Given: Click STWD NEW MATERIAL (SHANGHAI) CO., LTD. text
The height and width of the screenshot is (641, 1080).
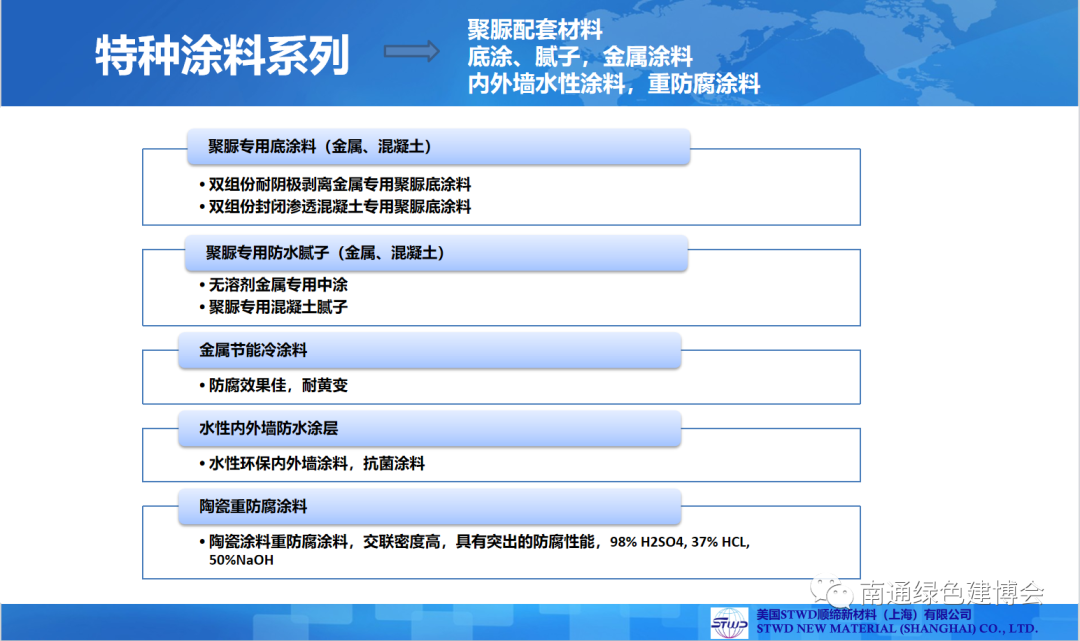Looking at the screenshot, I should pos(897,629).
